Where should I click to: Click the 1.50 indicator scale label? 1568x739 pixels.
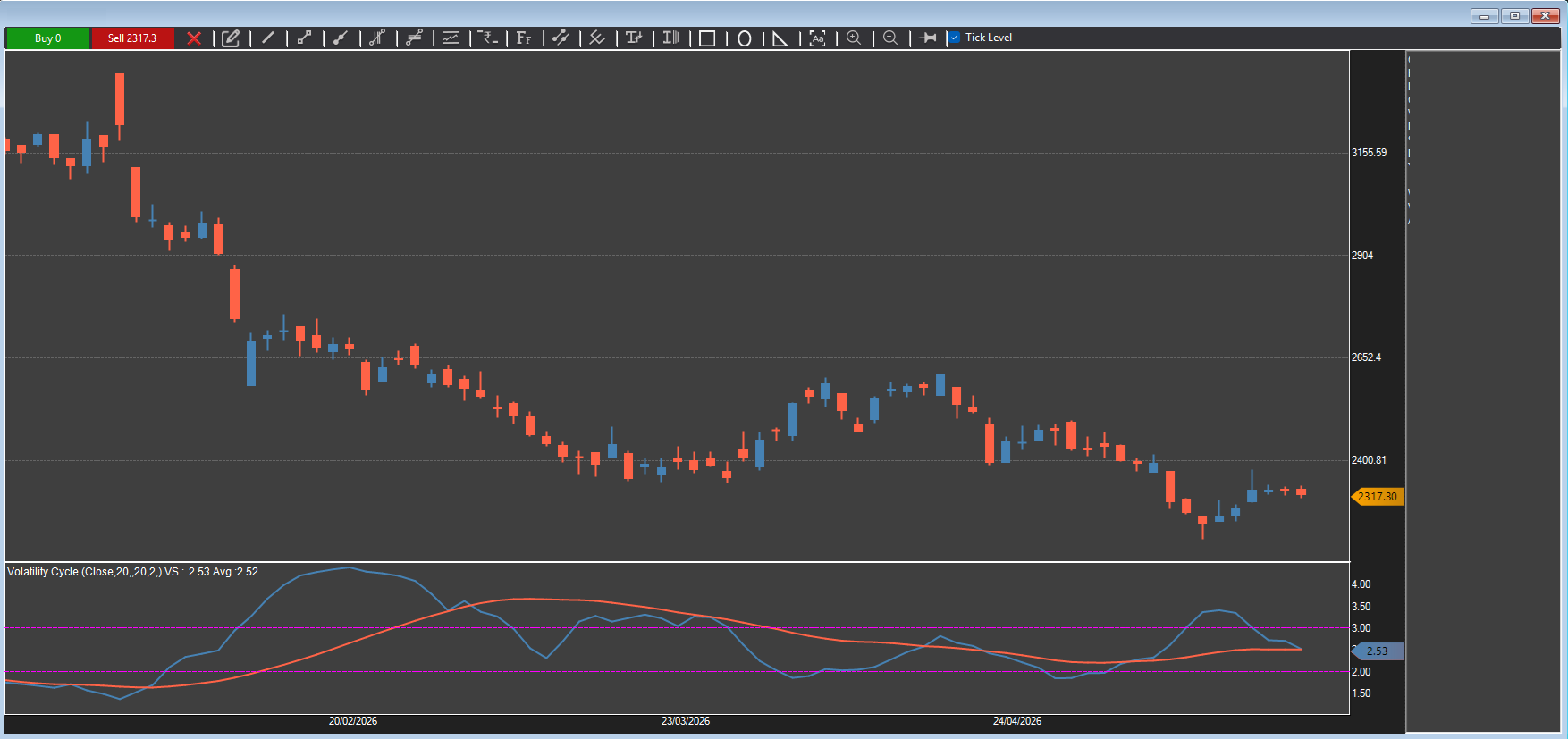1361,693
